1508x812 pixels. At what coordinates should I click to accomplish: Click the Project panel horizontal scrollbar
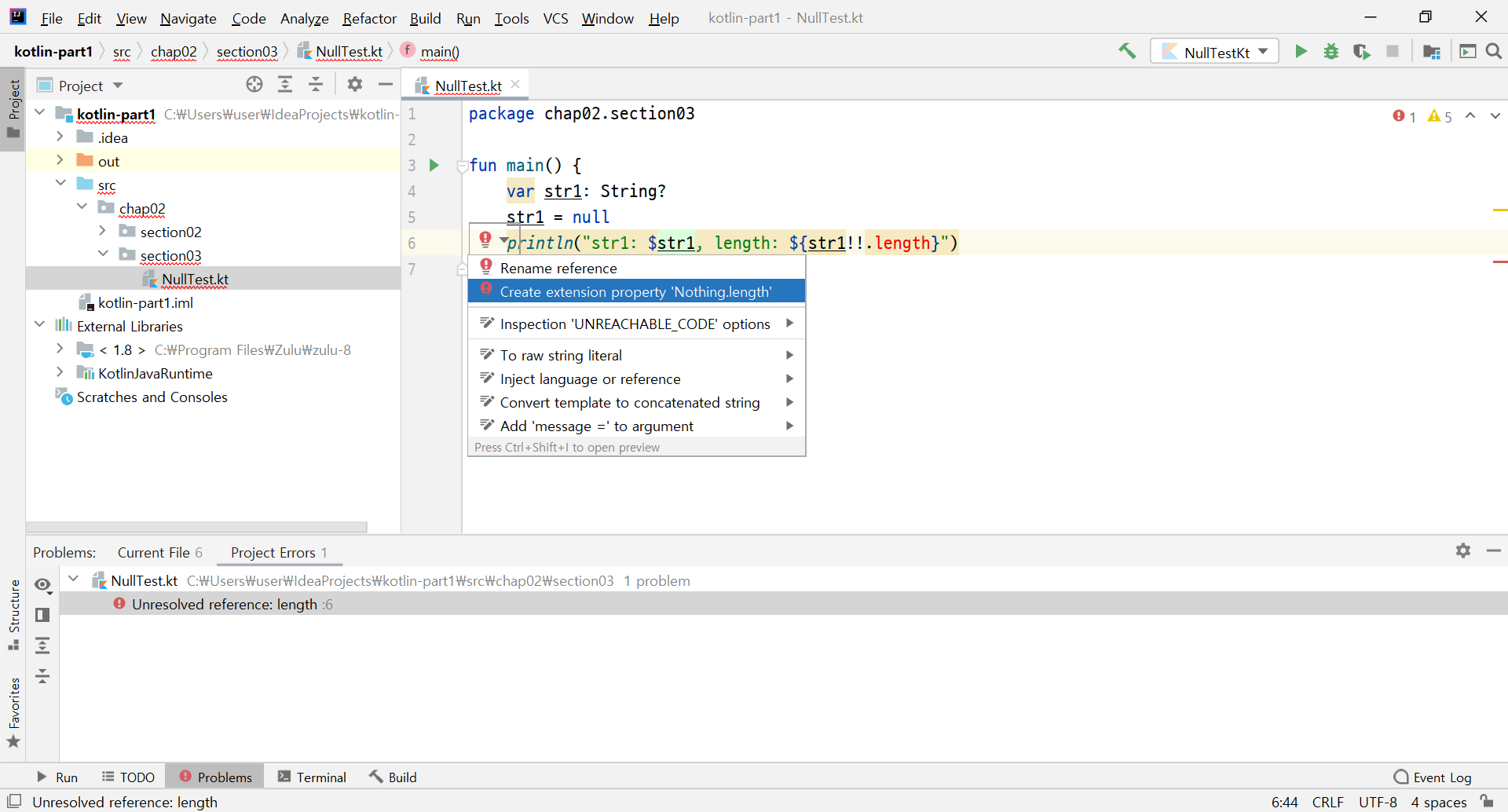pos(196,527)
